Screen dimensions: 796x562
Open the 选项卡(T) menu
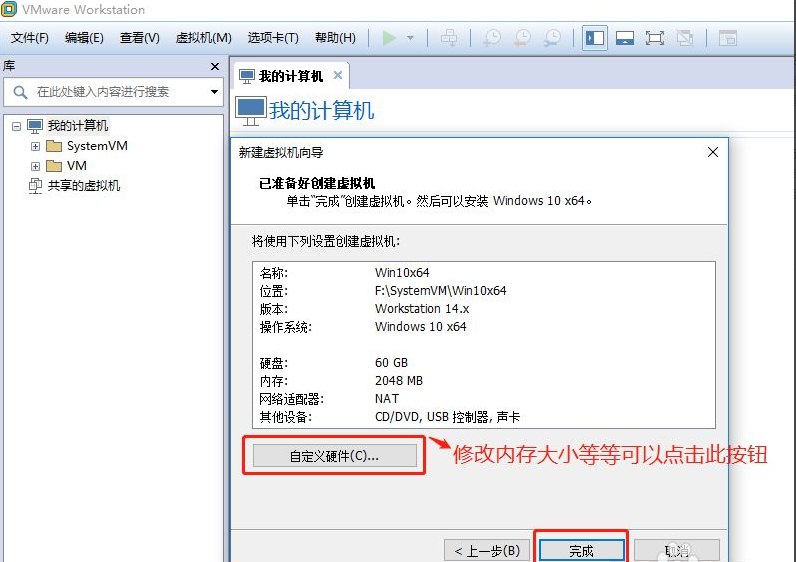[273, 38]
